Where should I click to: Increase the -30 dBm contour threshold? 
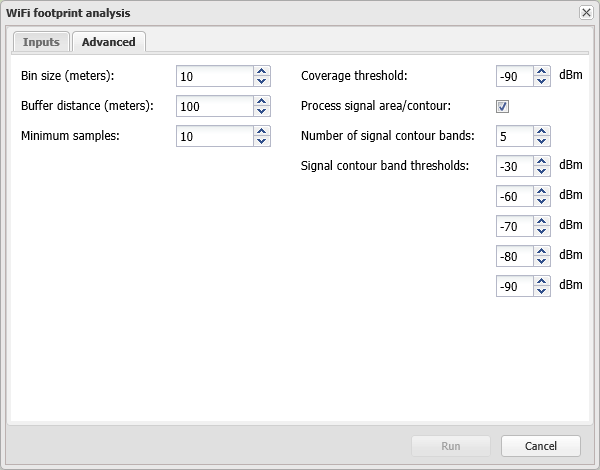pos(542,161)
